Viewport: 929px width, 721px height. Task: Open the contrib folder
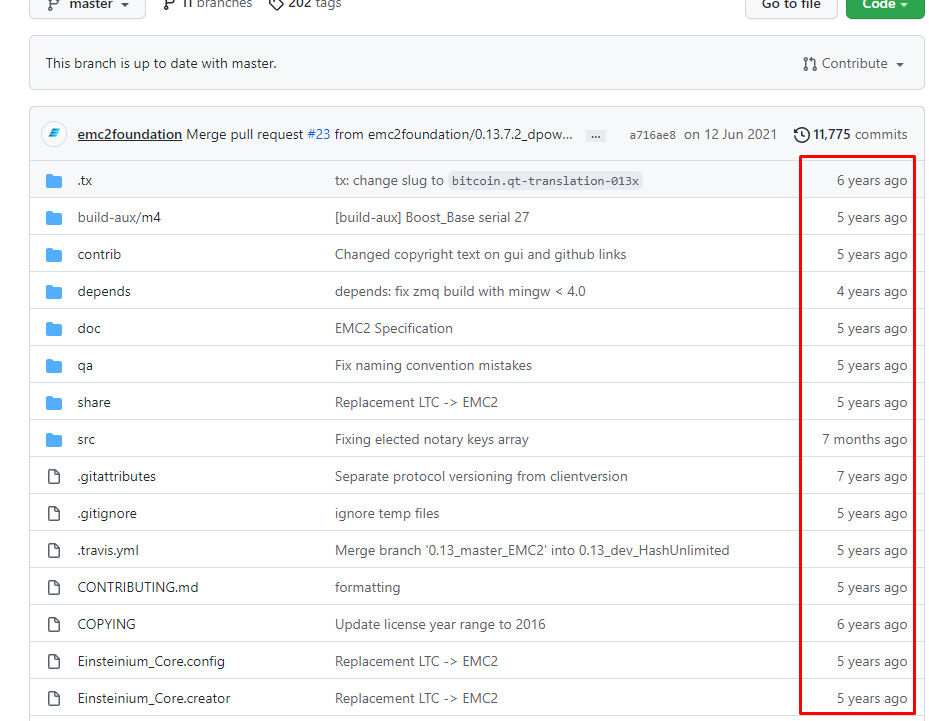99,254
